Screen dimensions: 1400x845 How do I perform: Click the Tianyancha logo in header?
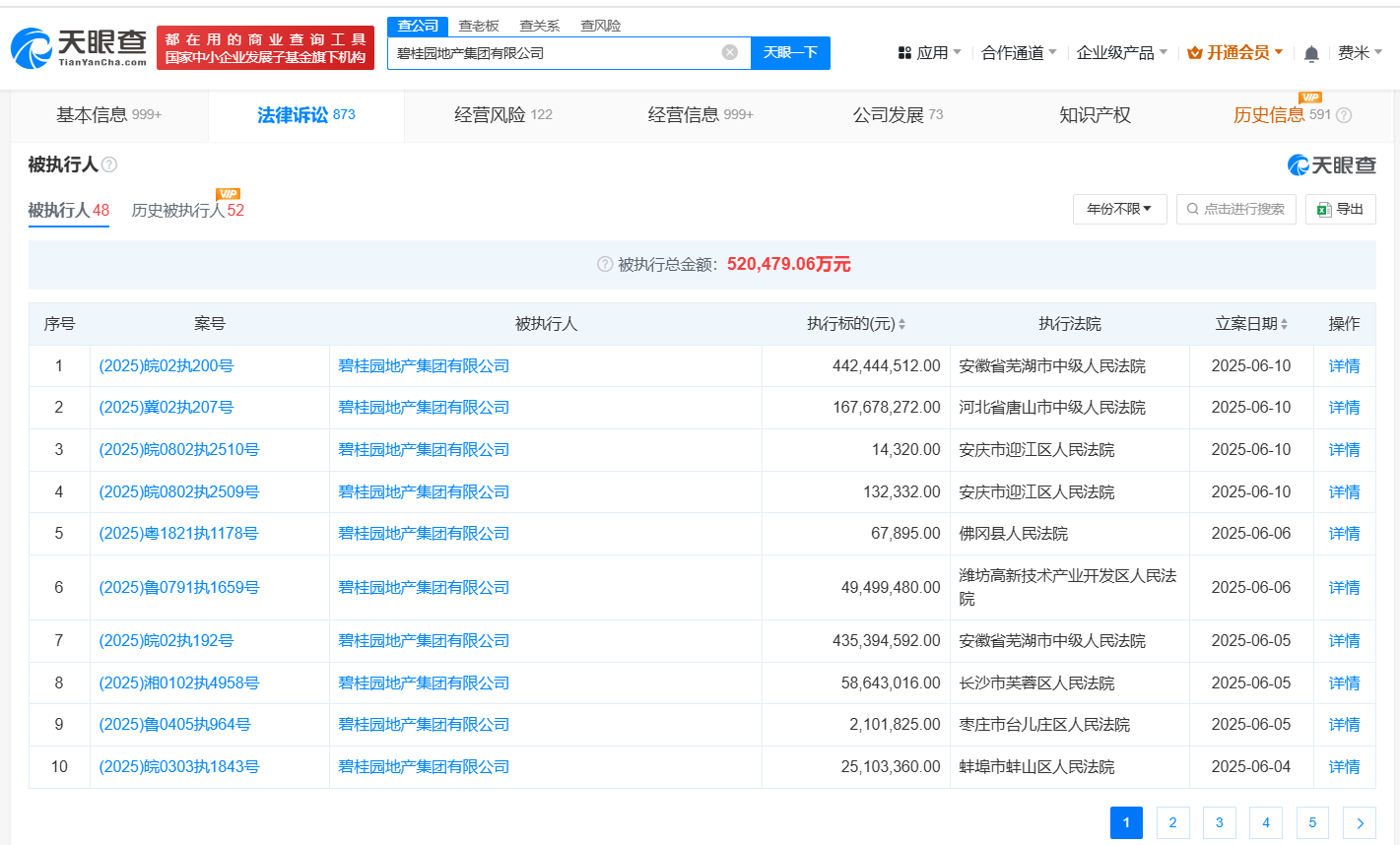79,47
